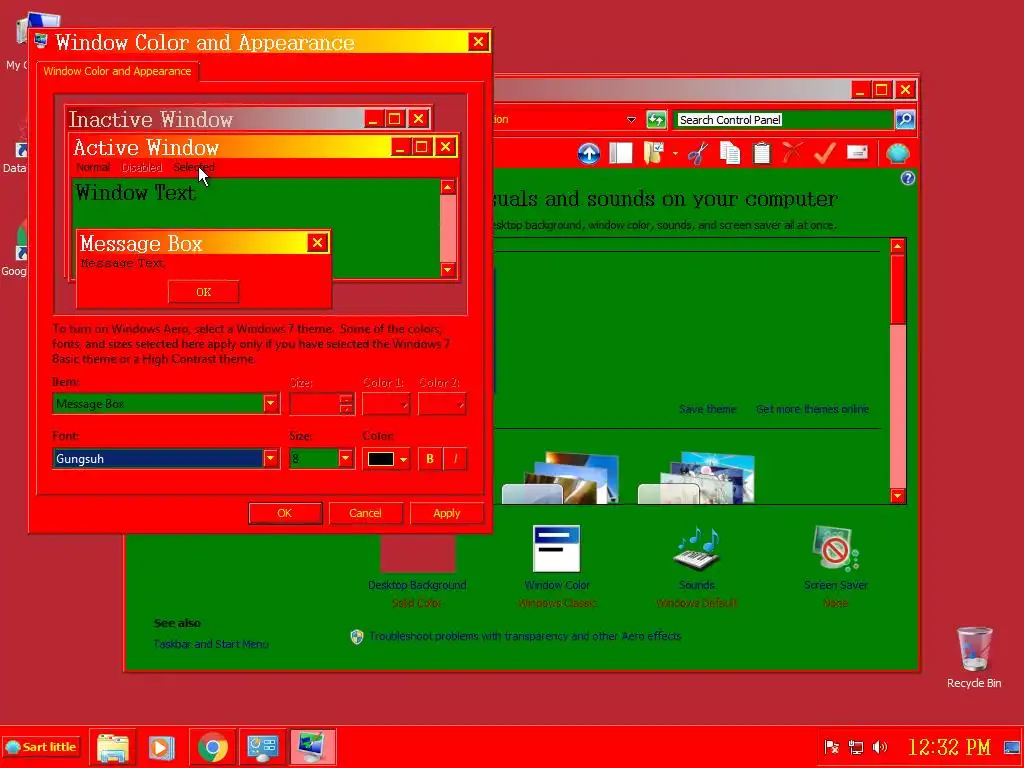Click the green refresh button beside address bar
Viewport: 1024px width, 768px height.
[656, 120]
